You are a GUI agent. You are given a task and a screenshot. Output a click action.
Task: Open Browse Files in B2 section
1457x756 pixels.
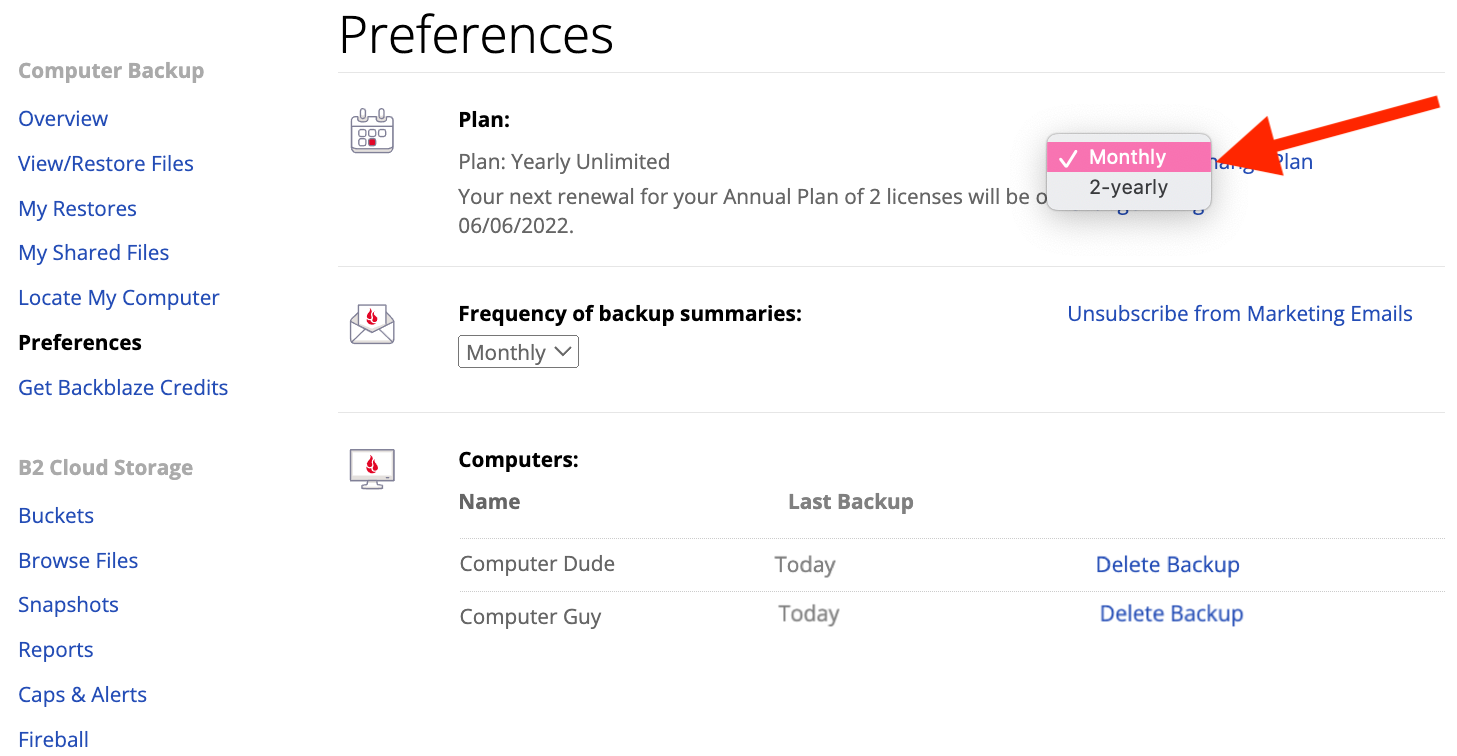pyautogui.click(x=78, y=561)
